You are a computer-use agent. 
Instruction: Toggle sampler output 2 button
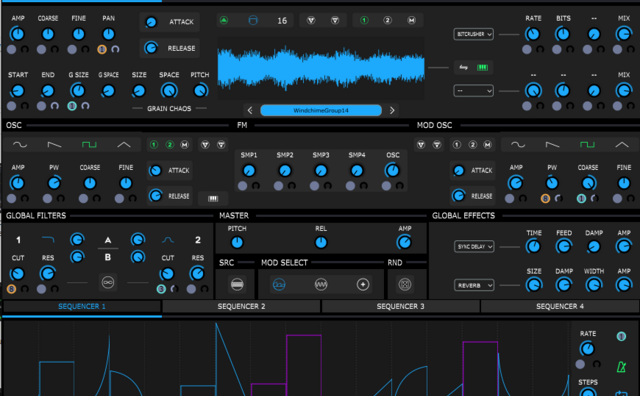(387, 20)
